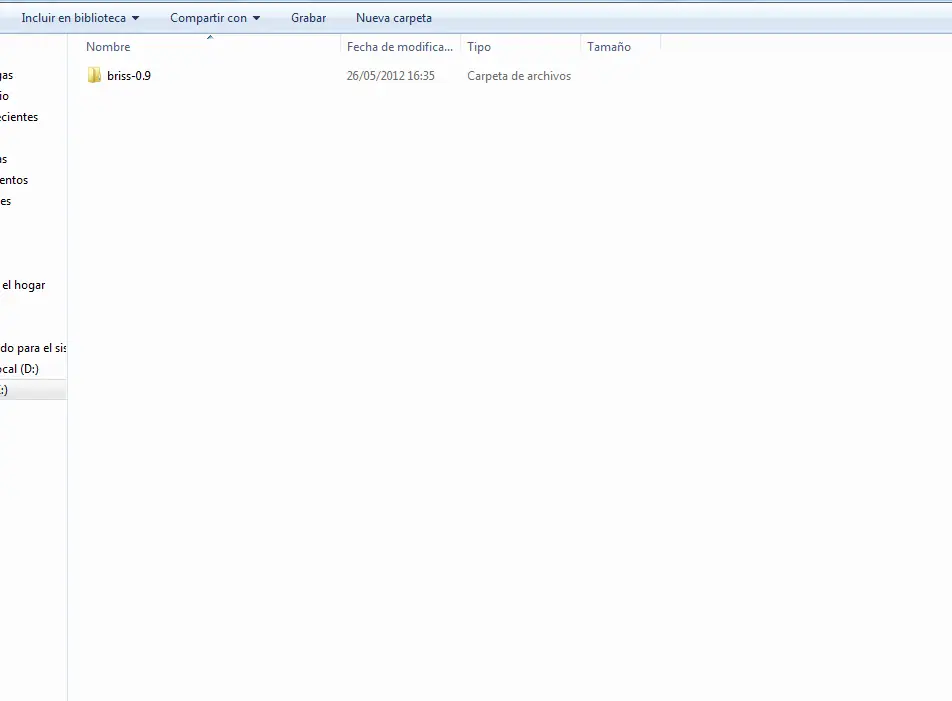Viewport: 952px width, 701px height.
Task: Select the sidebar item ending in 'entos'
Action: 14,180
